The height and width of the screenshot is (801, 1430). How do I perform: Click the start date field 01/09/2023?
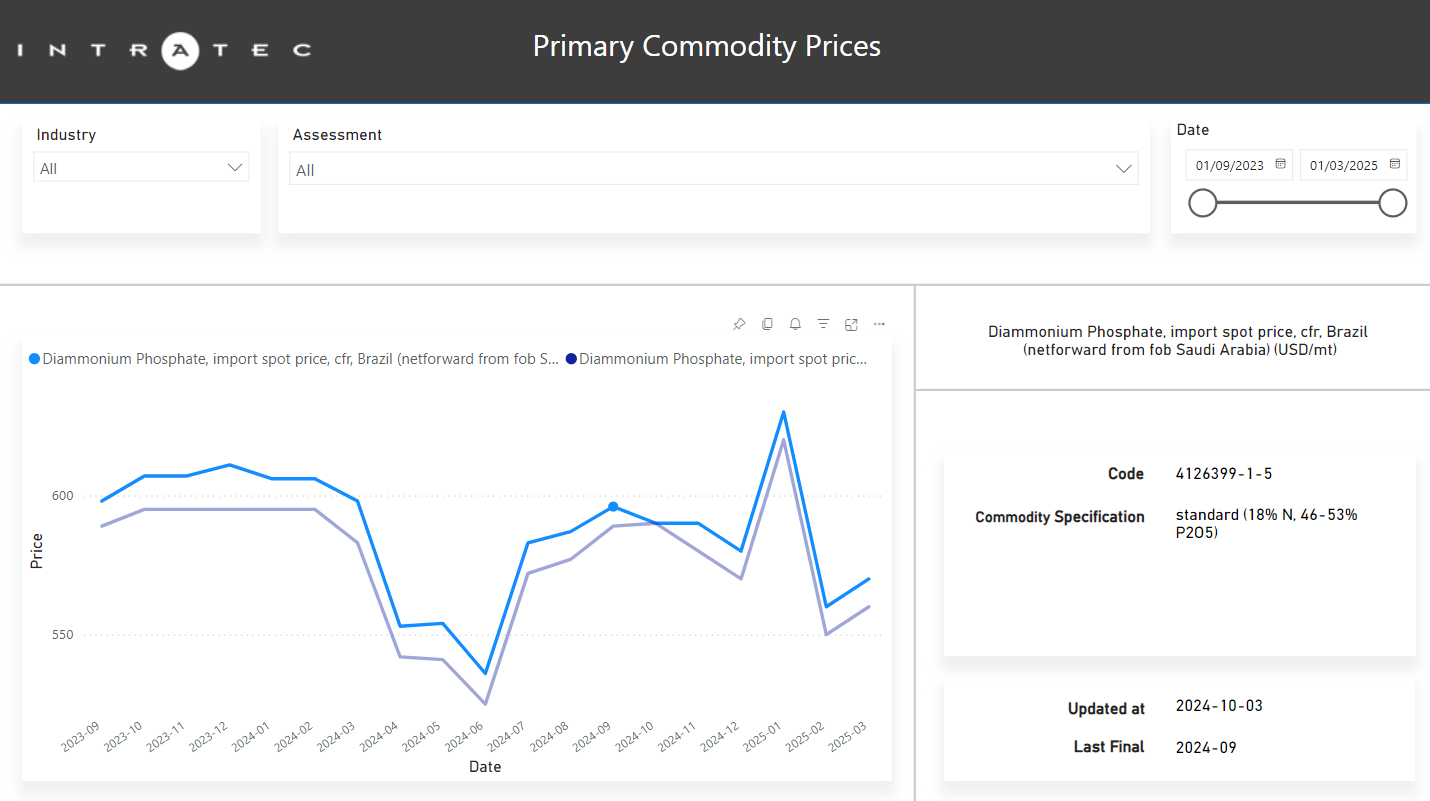(1229, 166)
